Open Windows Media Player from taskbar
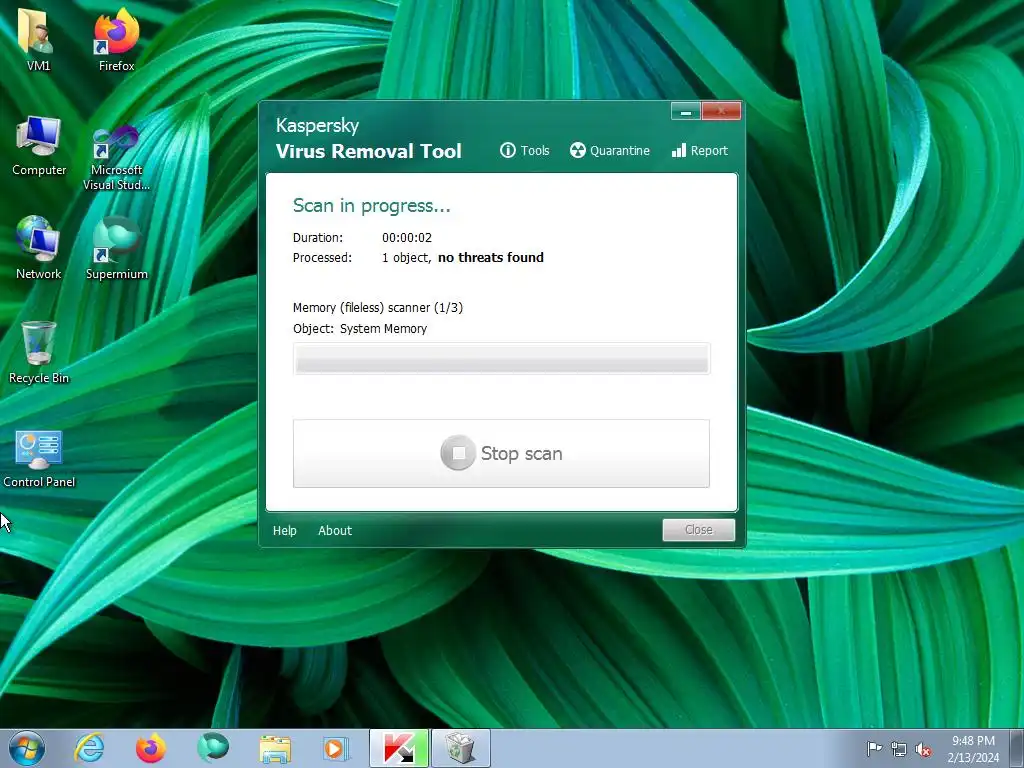 [336, 748]
